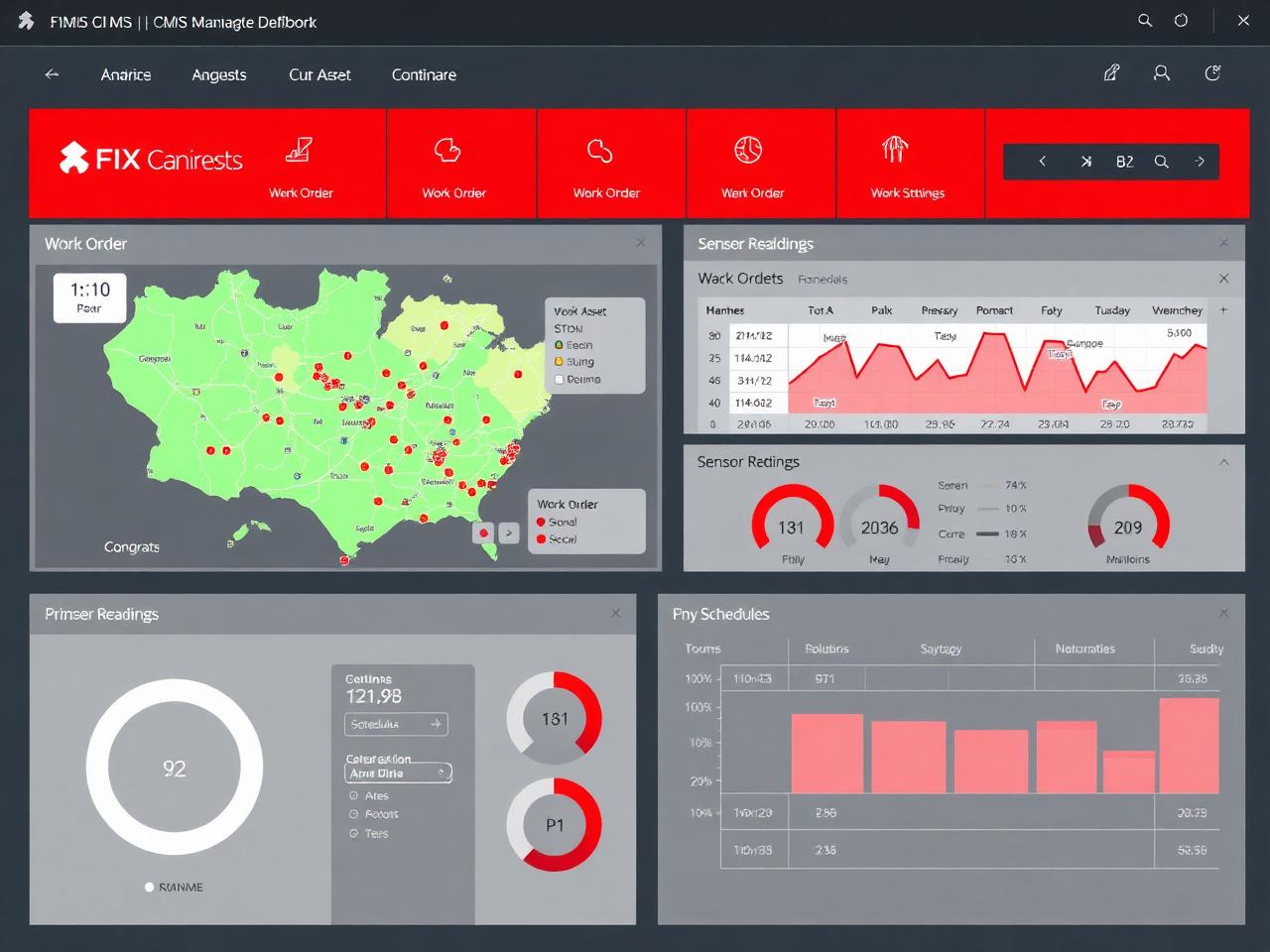Select the Wack Ordets tab
The width and height of the screenshot is (1270, 952).
tap(740, 279)
